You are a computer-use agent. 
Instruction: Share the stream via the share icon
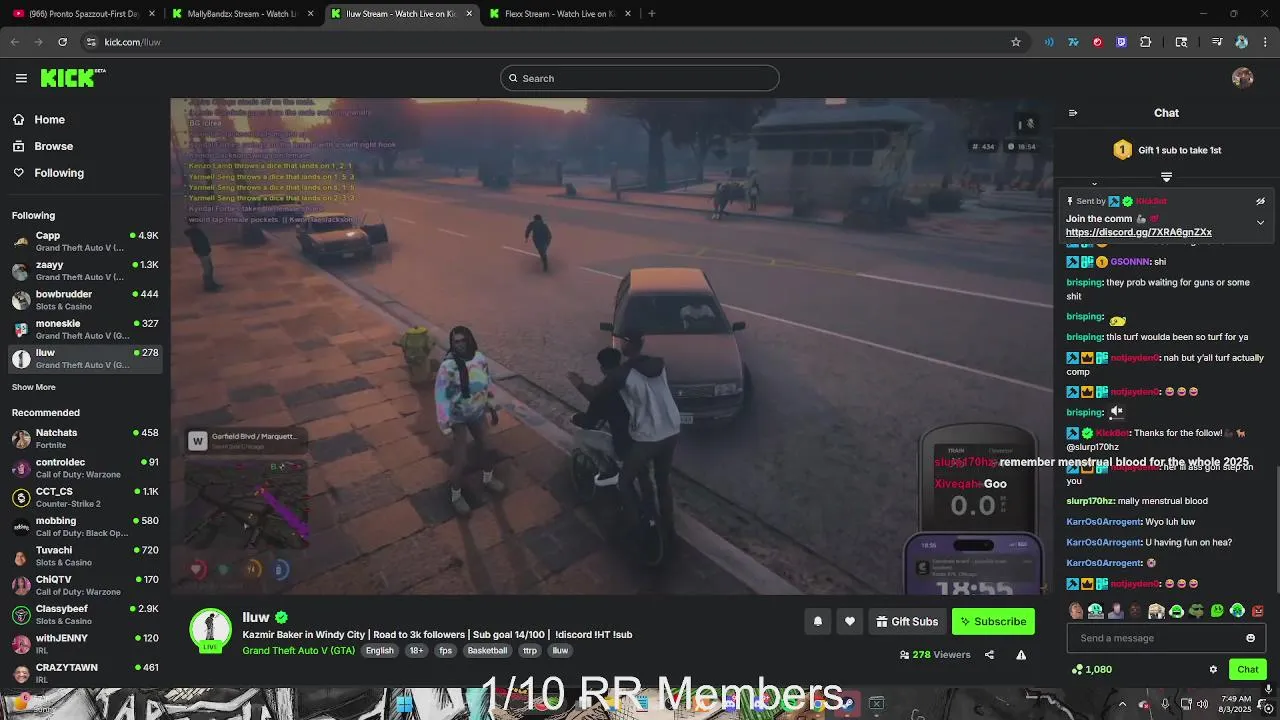(989, 655)
